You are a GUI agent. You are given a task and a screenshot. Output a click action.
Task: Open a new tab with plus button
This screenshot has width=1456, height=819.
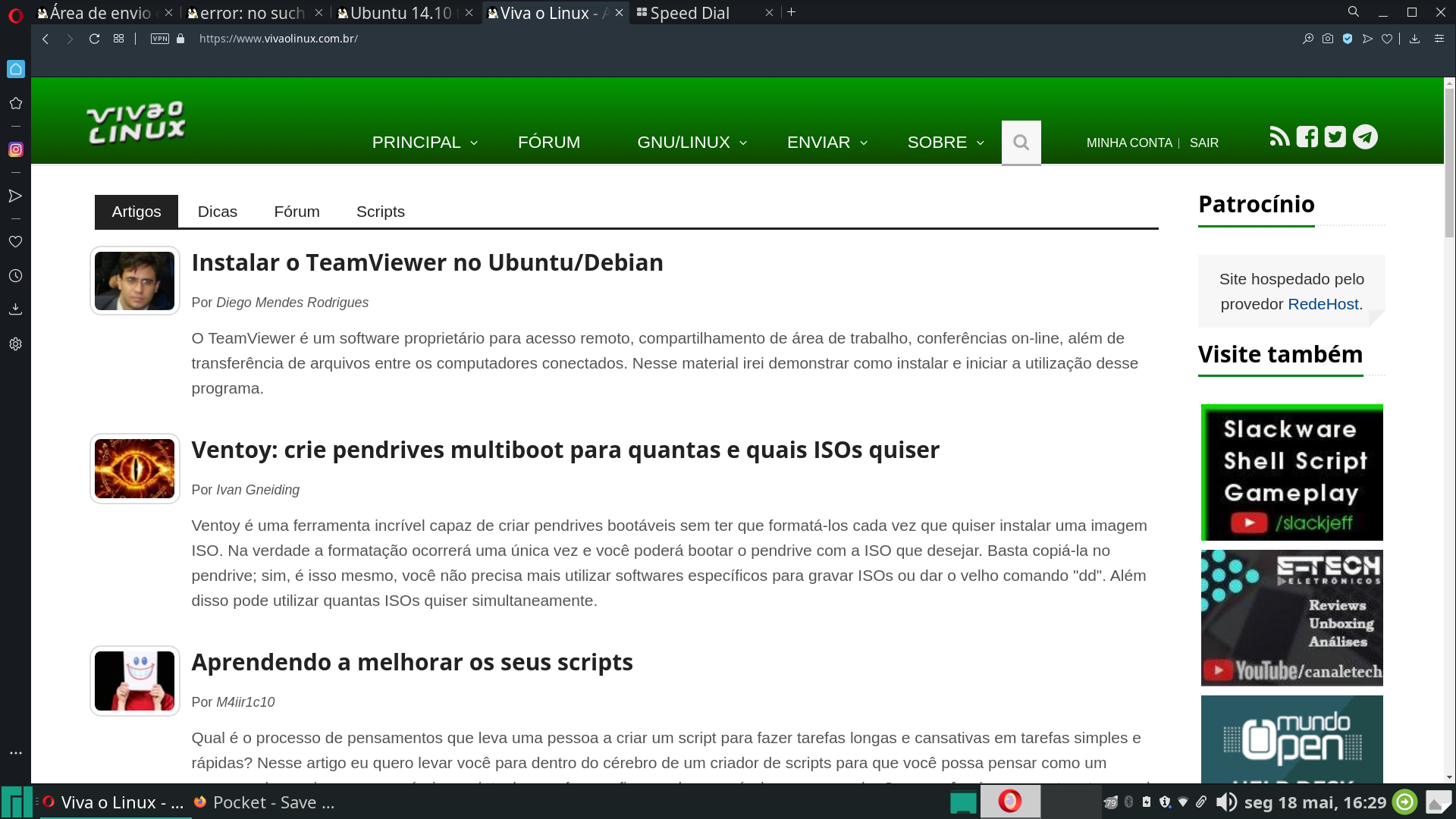791,12
